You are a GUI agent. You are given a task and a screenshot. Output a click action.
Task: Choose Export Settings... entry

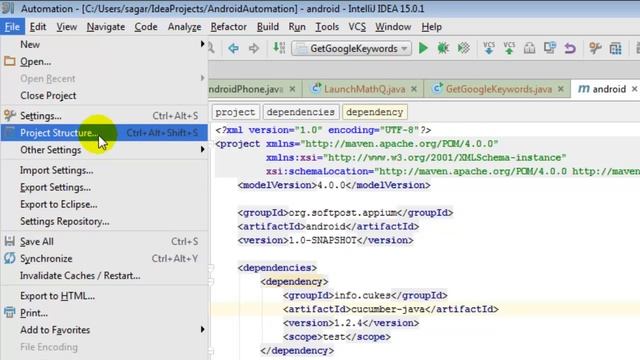tap(104, 187)
